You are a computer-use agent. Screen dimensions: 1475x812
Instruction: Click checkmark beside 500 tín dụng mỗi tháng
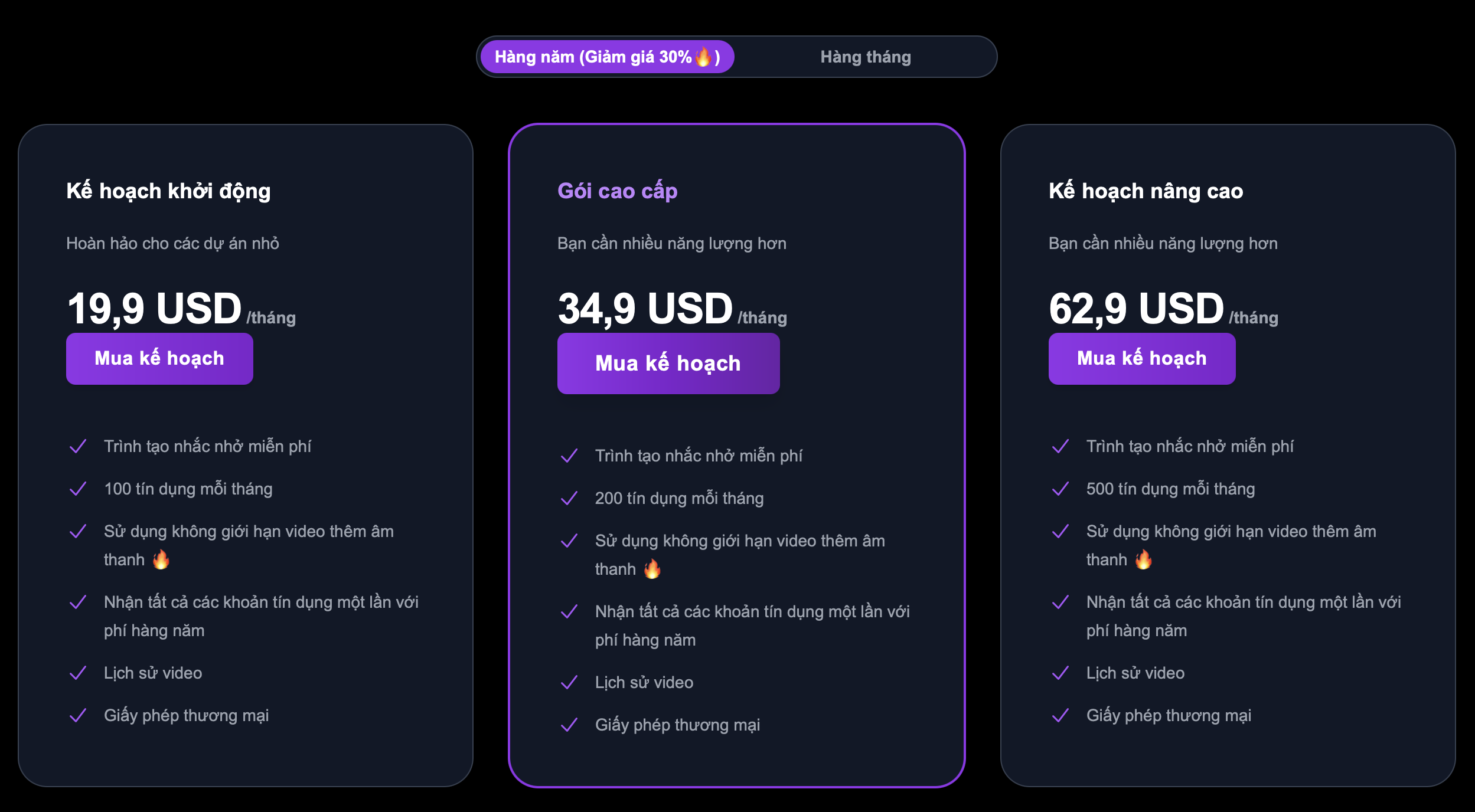click(x=1060, y=489)
